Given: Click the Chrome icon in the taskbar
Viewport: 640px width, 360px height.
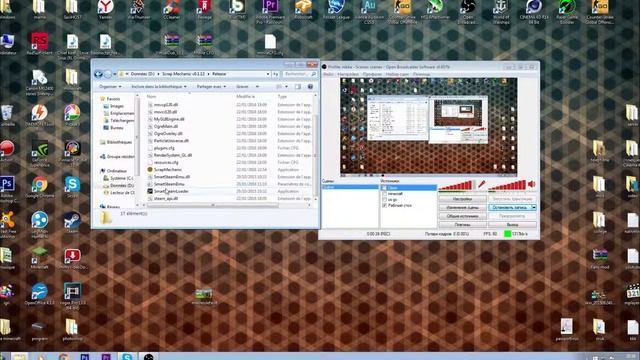Looking at the screenshot, I should [63, 357].
